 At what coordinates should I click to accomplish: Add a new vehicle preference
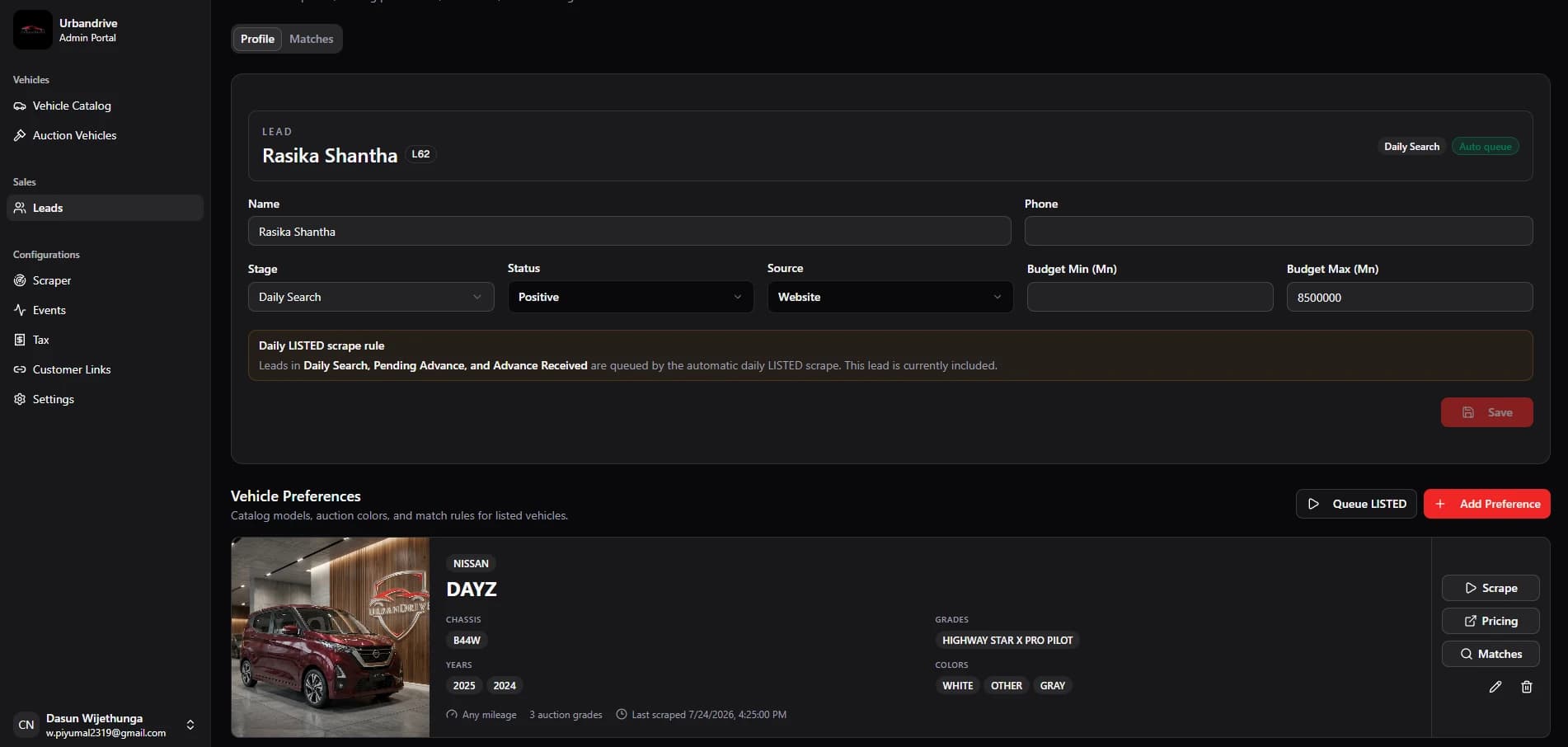tap(1486, 504)
